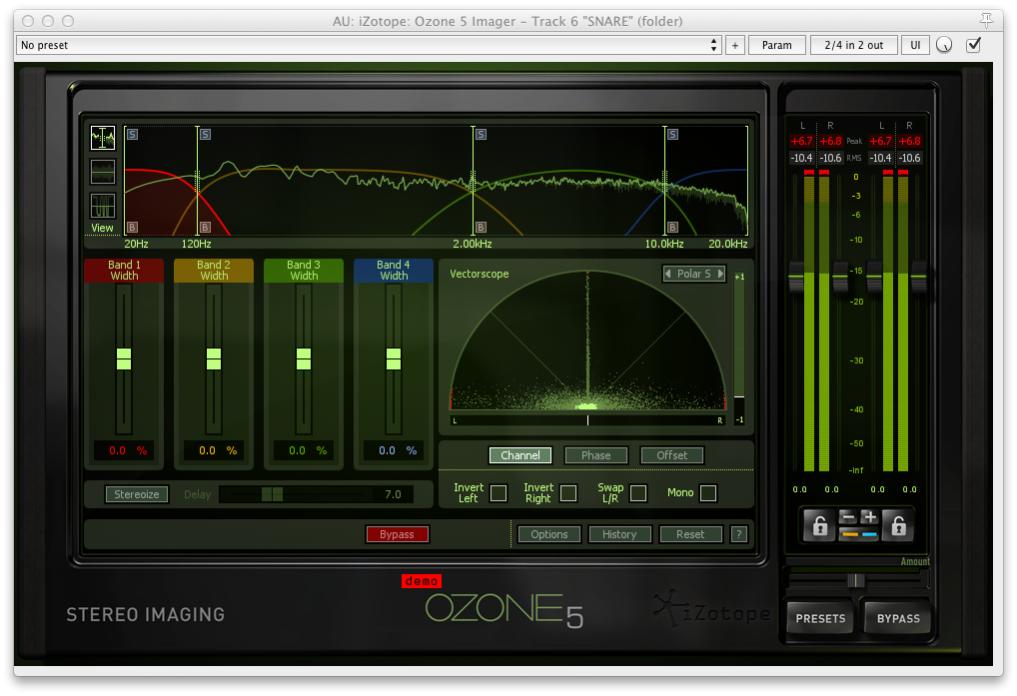The width and height of the screenshot is (1017, 696).
Task: Click the Band 2 Width slider handle
Action: tap(213, 359)
